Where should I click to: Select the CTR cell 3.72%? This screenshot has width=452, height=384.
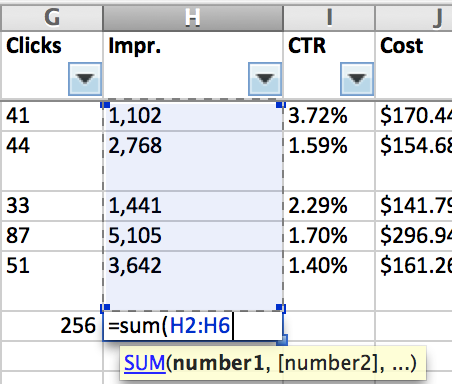pos(329,116)
